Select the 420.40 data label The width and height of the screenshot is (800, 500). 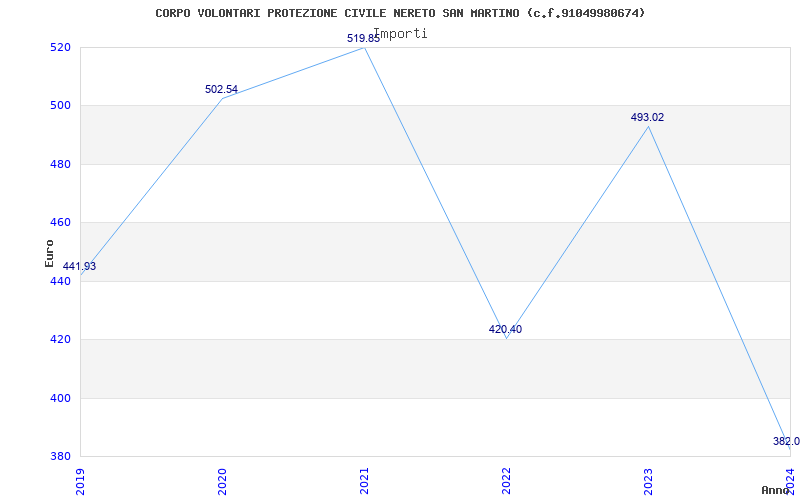tap(505, 329)
